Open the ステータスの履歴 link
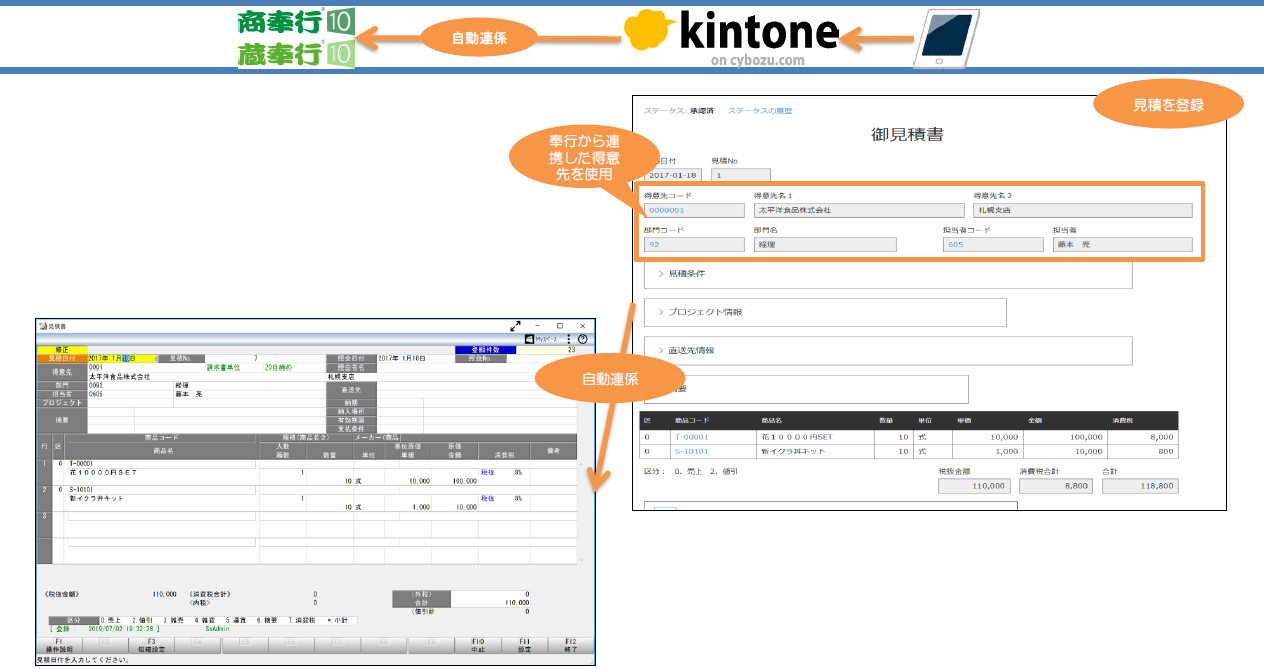The width and height of the screenshot is (1264, 669). [759, 110]
